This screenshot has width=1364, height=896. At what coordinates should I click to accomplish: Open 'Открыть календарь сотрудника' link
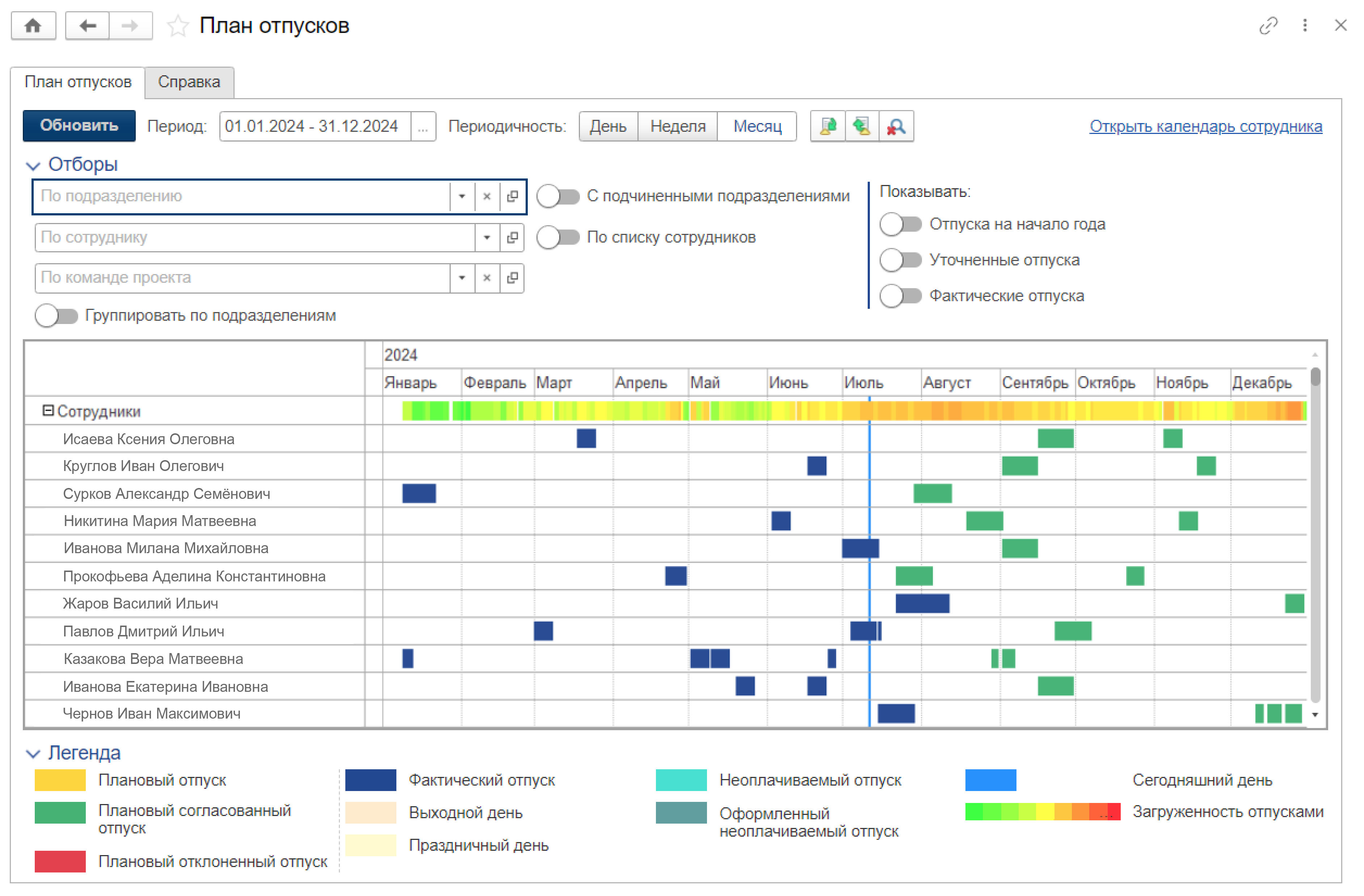1205,126
